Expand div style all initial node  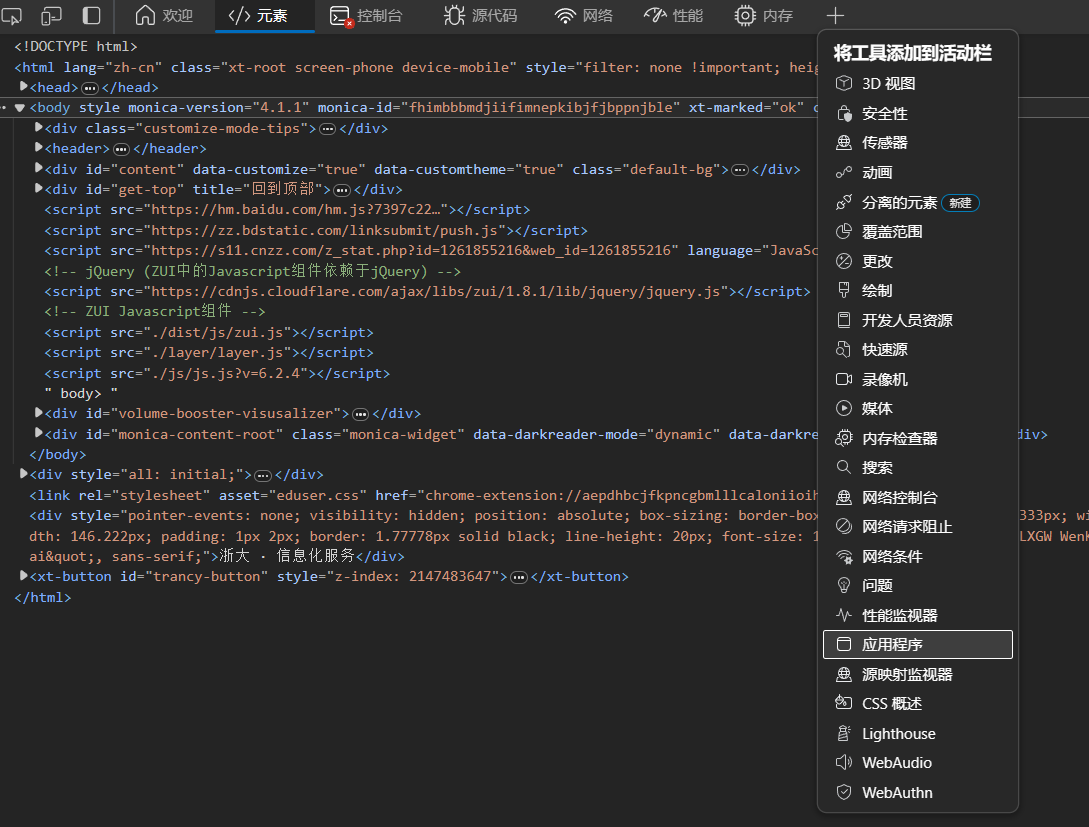tap(24, 474)
